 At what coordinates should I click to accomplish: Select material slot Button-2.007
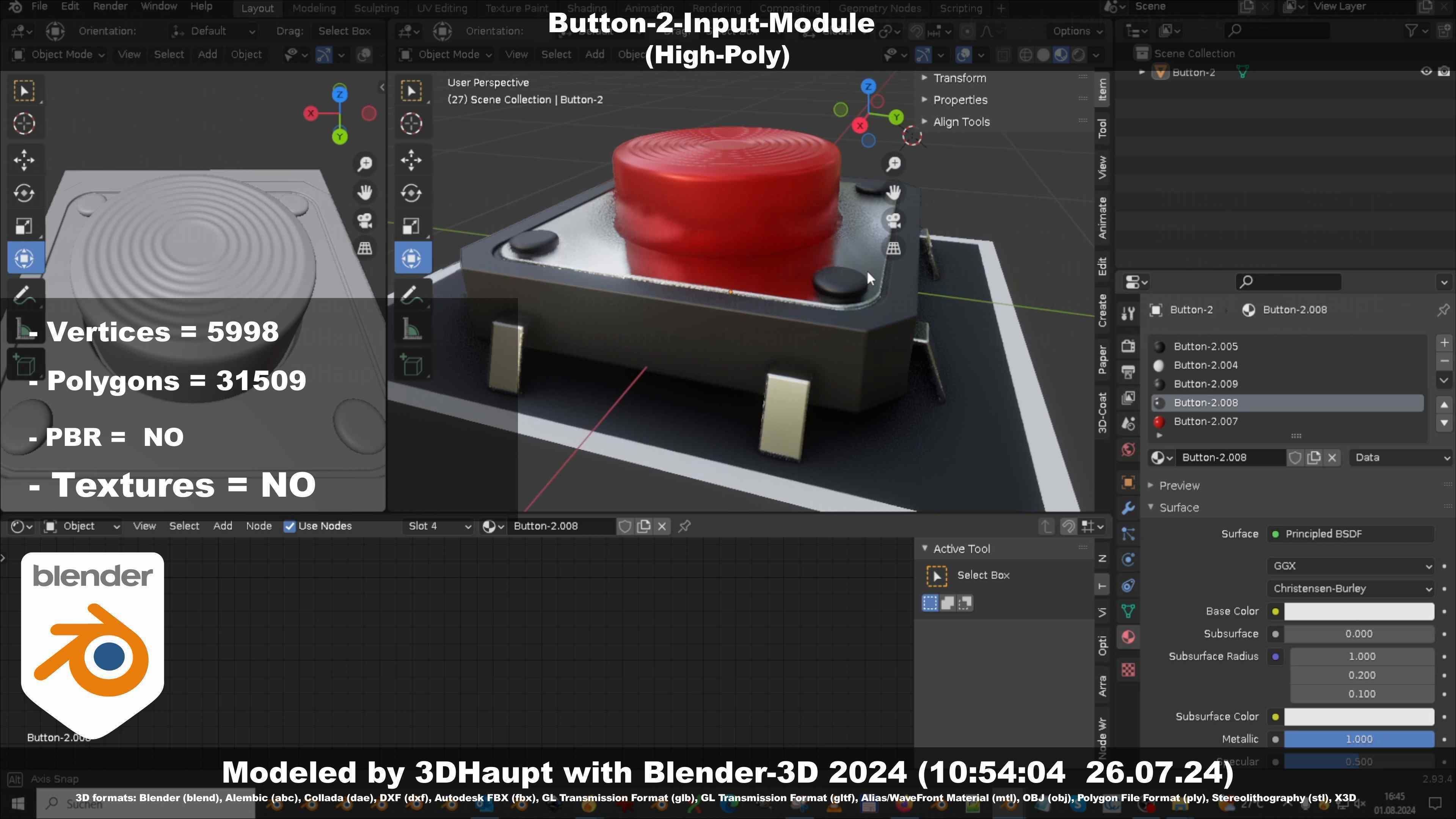pos(1287,422)
